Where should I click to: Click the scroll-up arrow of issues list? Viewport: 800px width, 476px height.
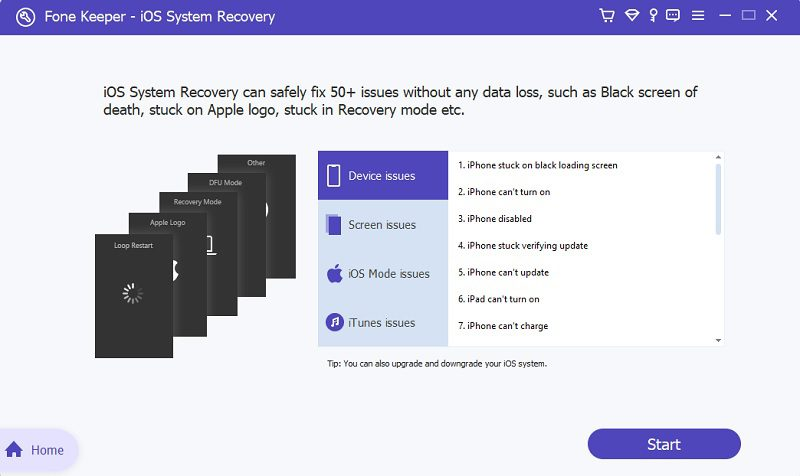(x=718, y=158)
